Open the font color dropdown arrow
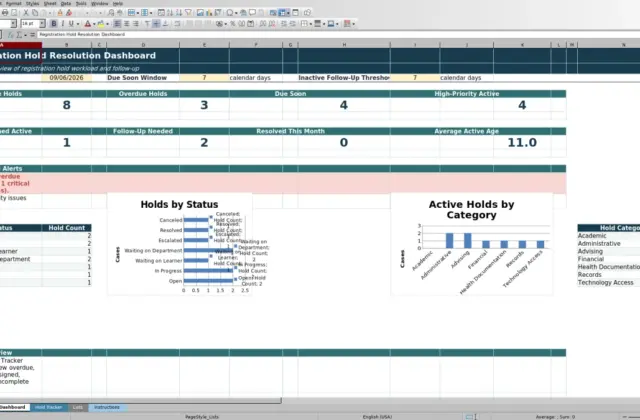 94,24
